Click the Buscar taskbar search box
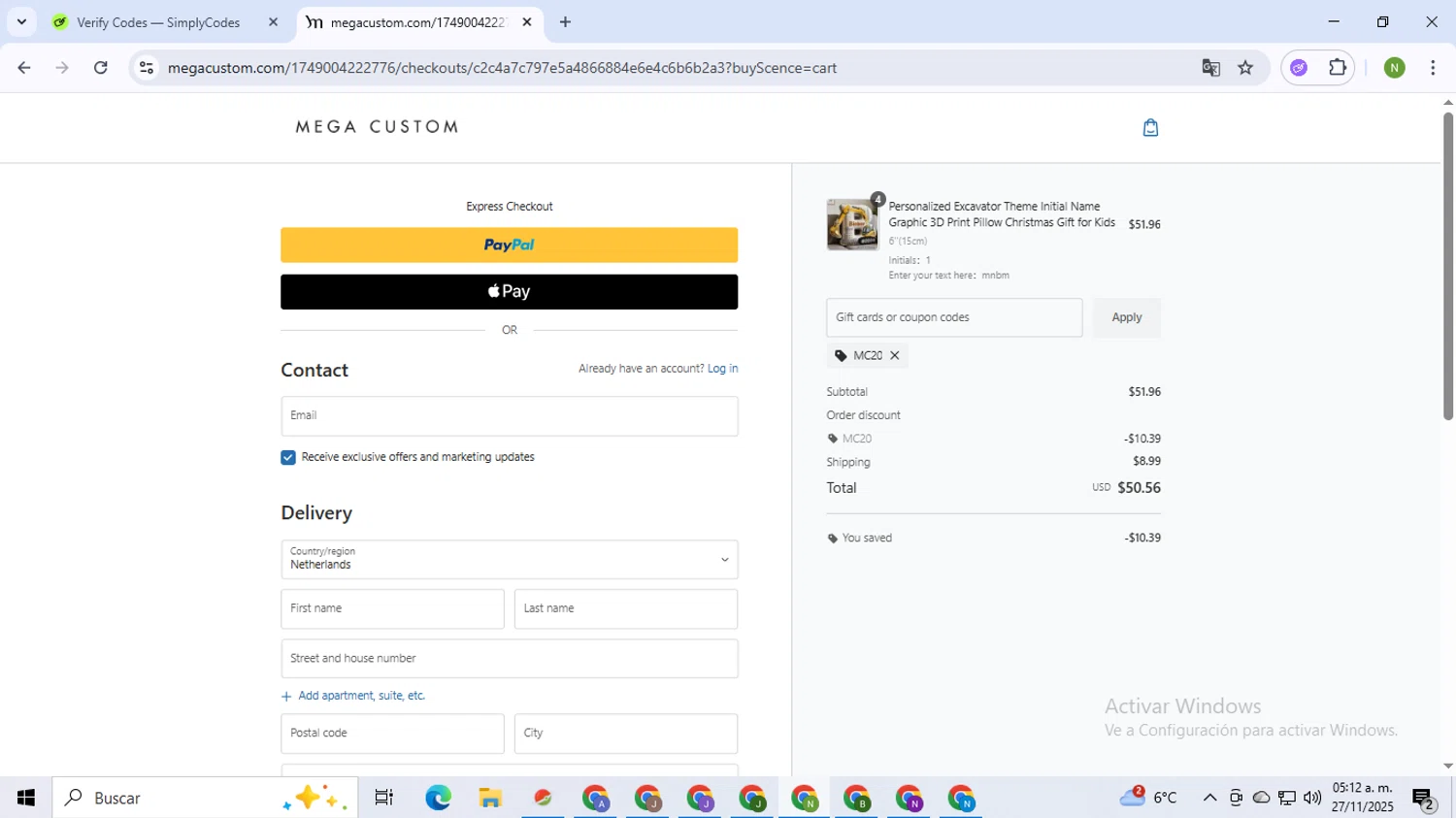 point(205,798)
